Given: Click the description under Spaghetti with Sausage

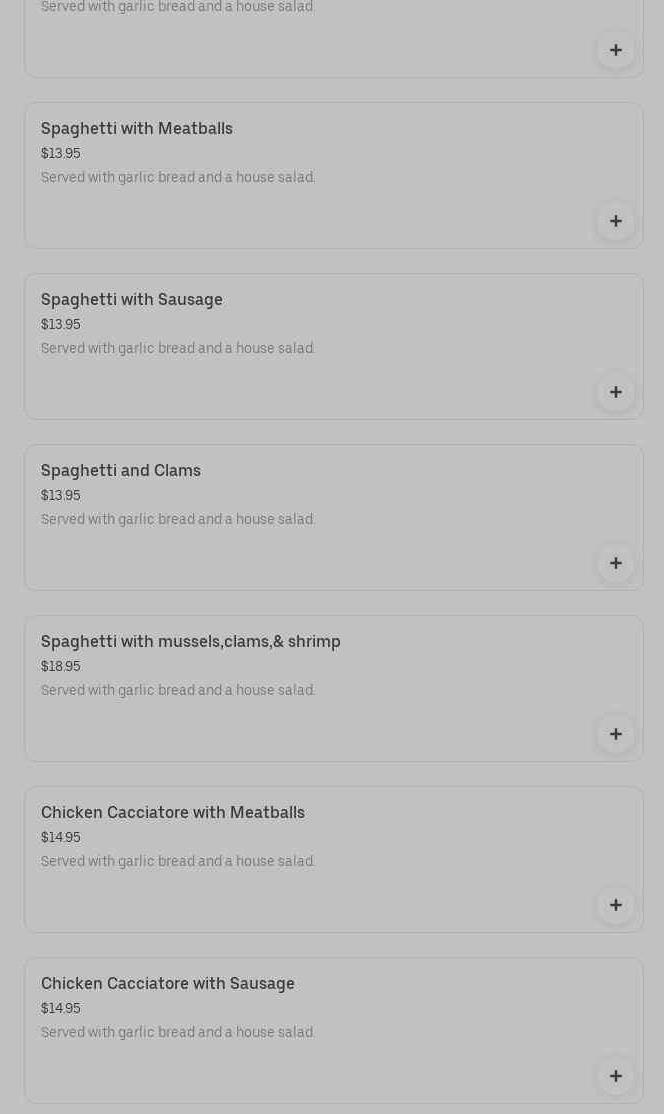Looking at the screenshot, I should click(178, 348).
